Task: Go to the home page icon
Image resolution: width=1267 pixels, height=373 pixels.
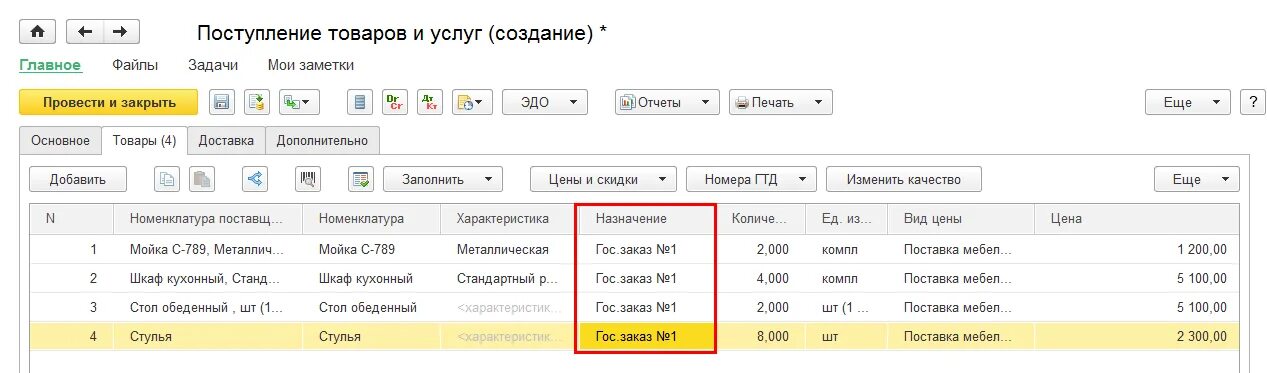Action: (38, 32)
